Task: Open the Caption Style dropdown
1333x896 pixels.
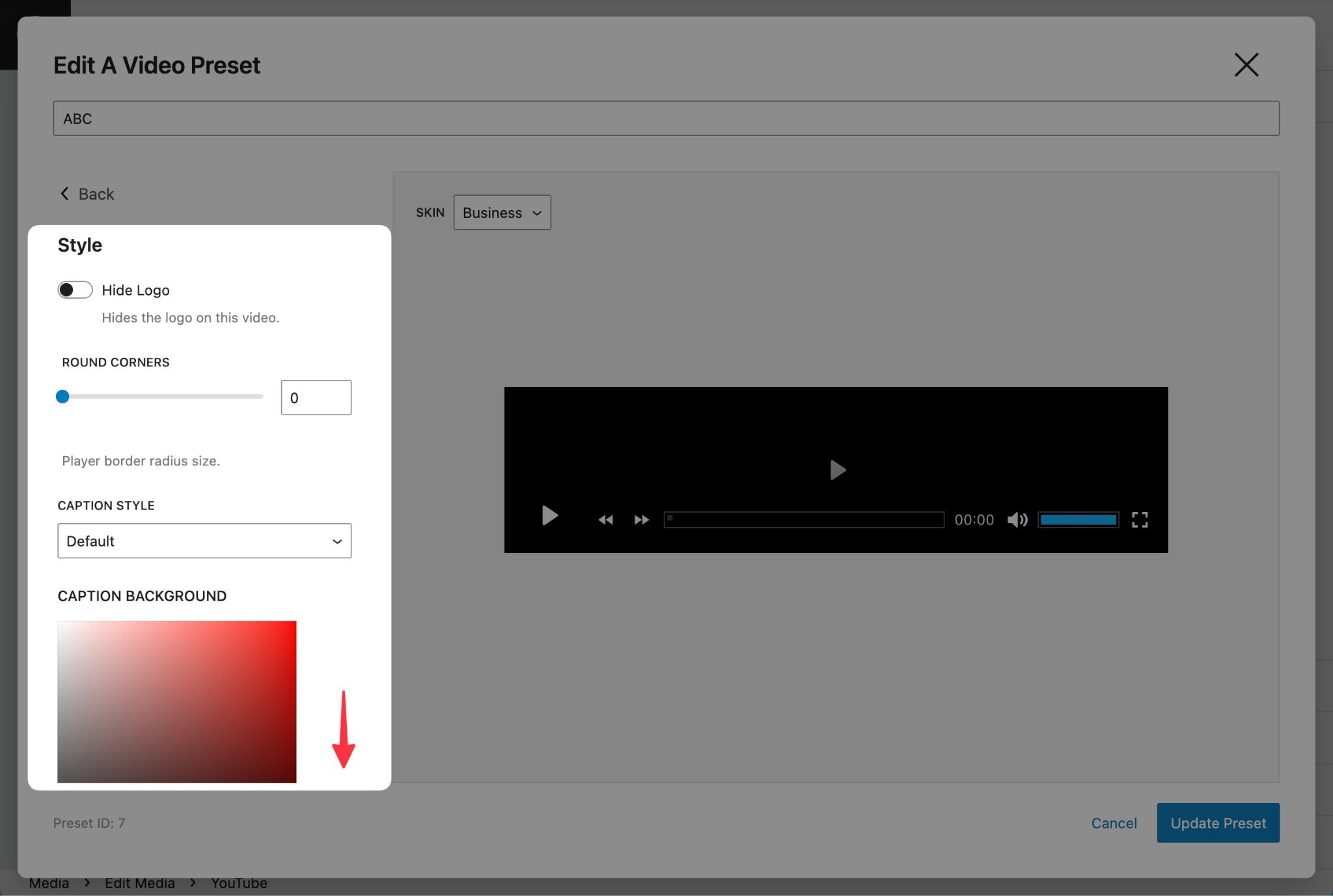Action: (204, 541)
